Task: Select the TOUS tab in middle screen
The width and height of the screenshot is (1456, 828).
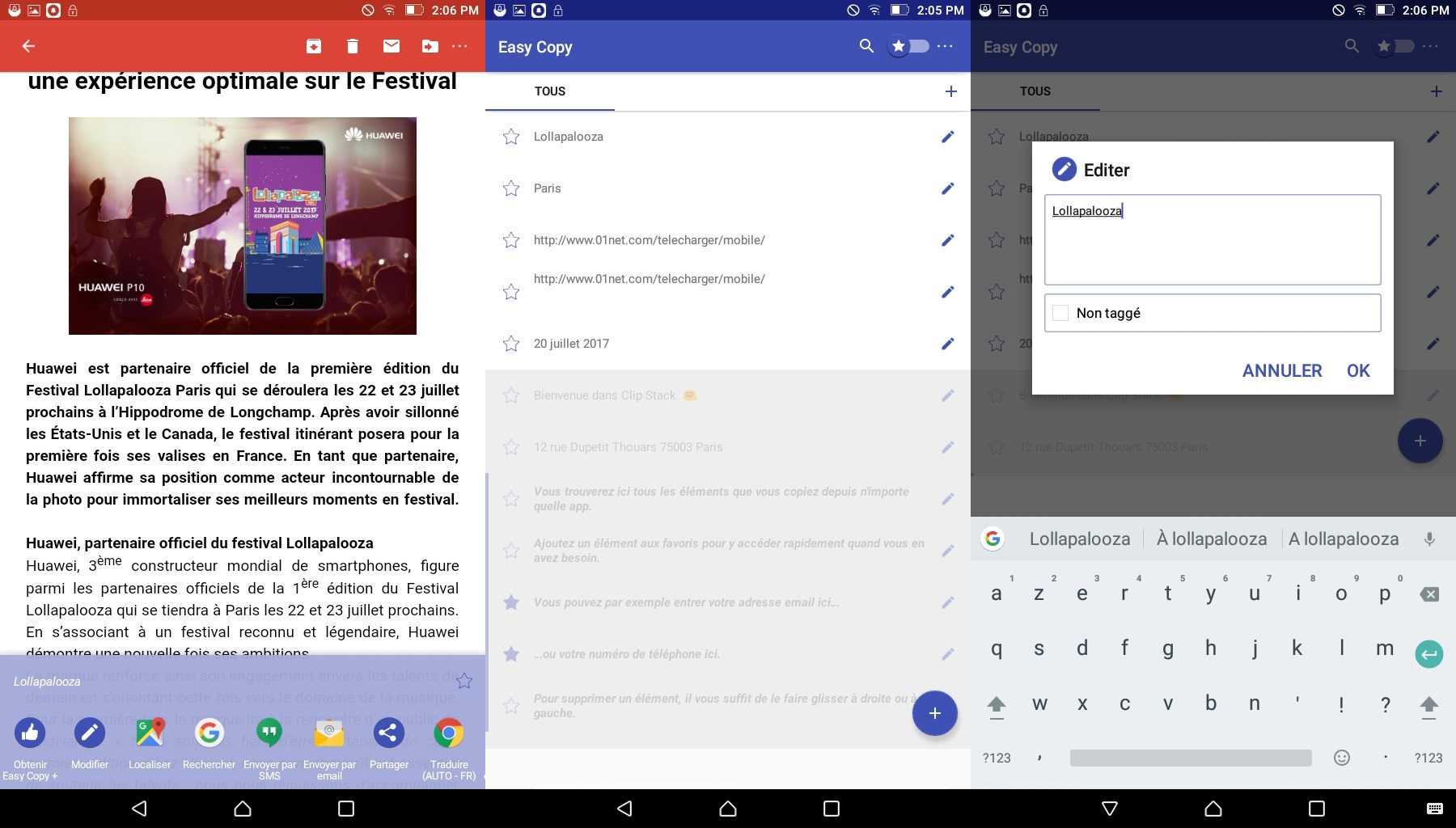Action: 550,91
